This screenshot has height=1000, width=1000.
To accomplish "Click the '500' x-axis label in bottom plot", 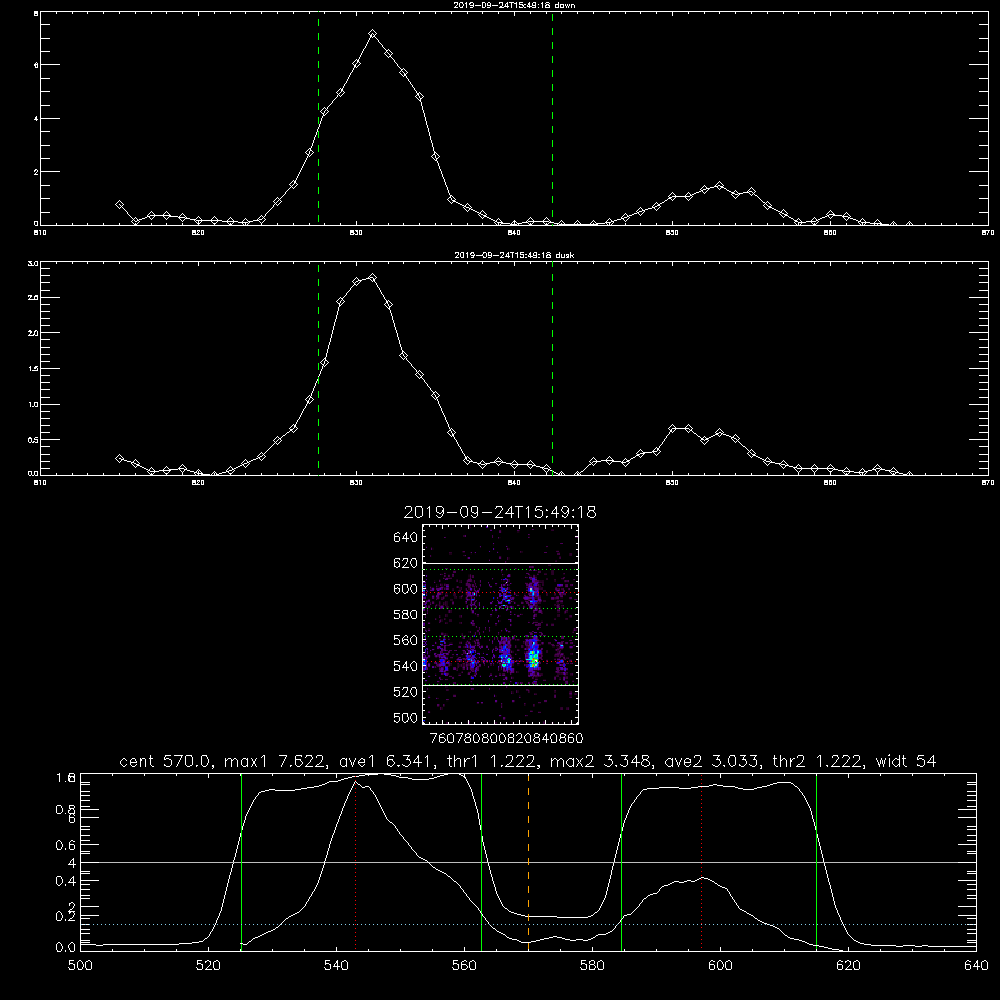I will (x=80, y=966).
